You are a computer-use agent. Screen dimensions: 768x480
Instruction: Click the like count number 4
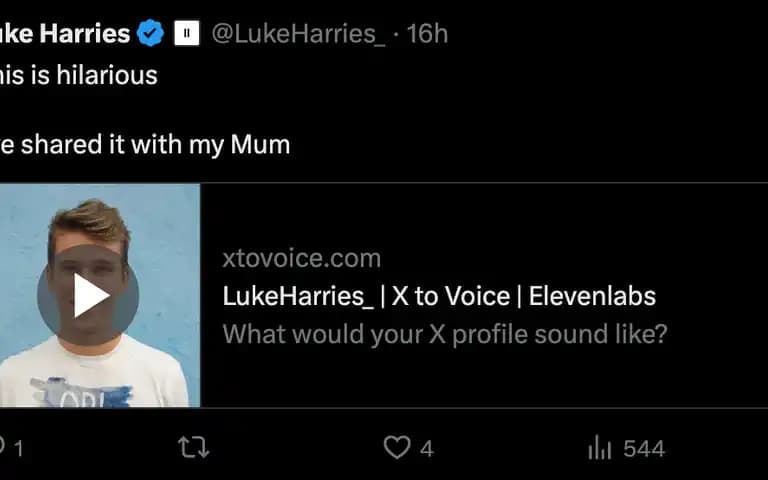(x=427, y=449)
